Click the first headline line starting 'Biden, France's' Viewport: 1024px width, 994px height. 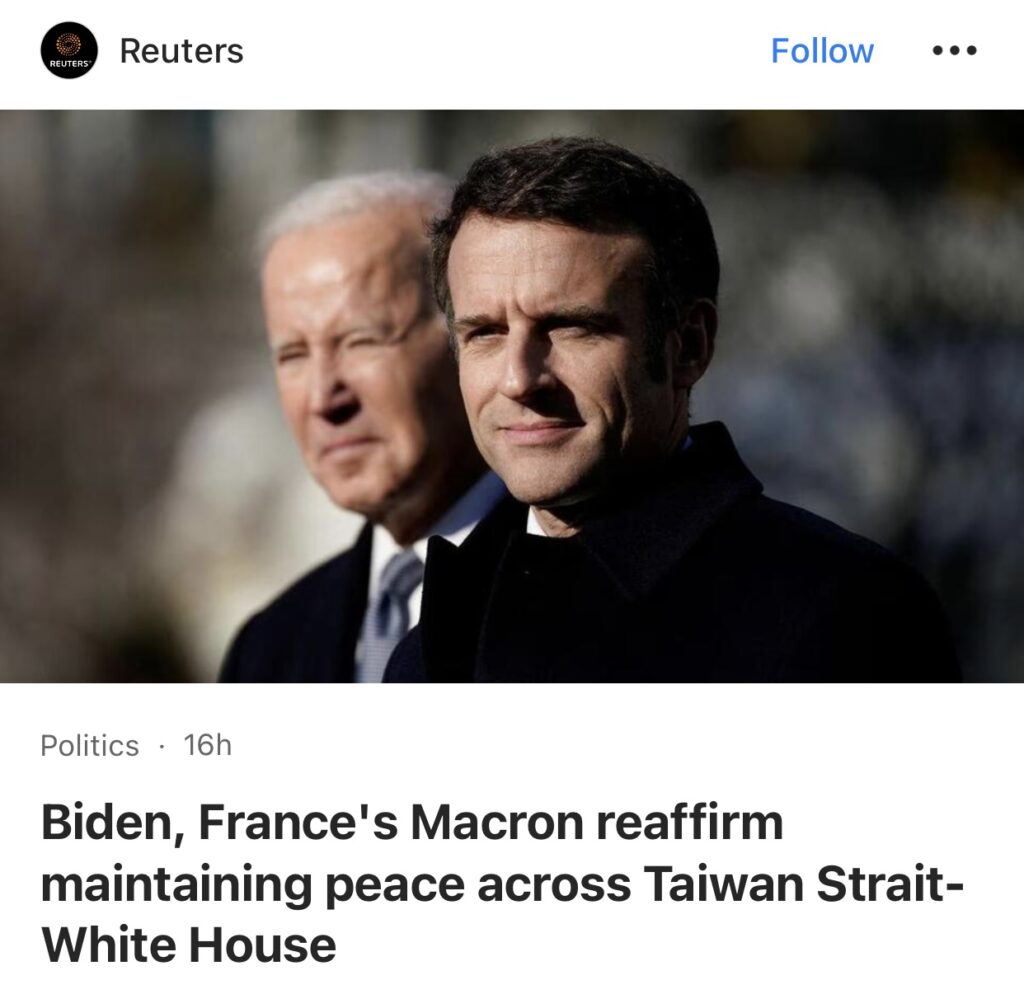click(412, 823)
